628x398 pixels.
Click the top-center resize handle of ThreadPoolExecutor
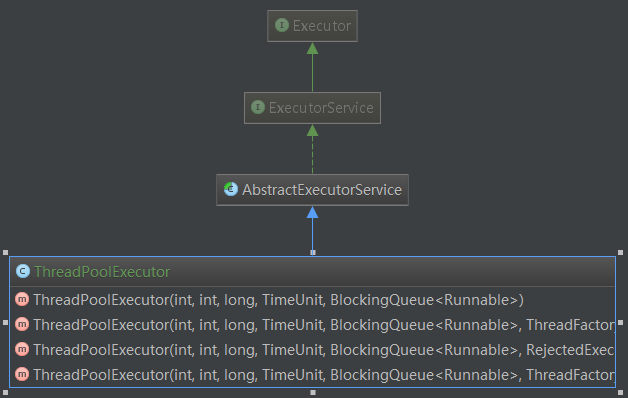313,253
